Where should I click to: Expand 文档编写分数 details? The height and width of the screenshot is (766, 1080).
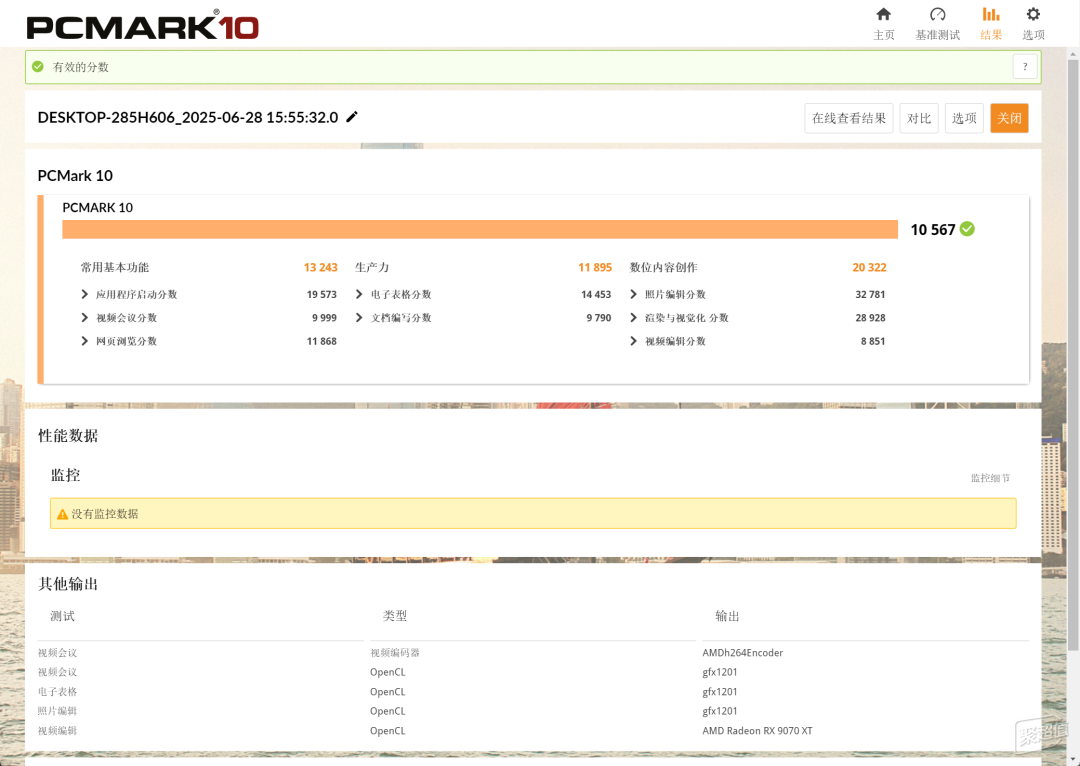(x=359, y=318)
